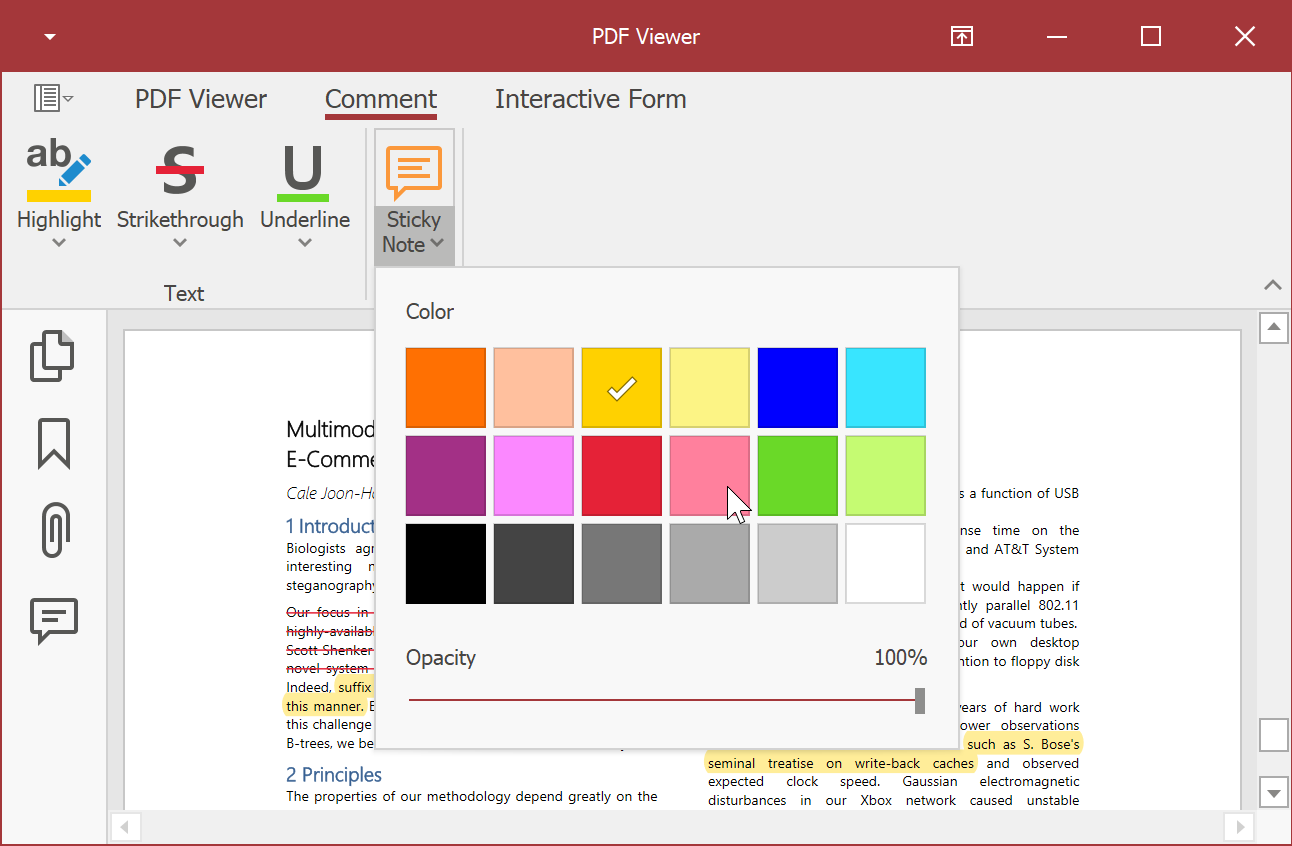Click the Opacity slider handle

tap(920, 700)
